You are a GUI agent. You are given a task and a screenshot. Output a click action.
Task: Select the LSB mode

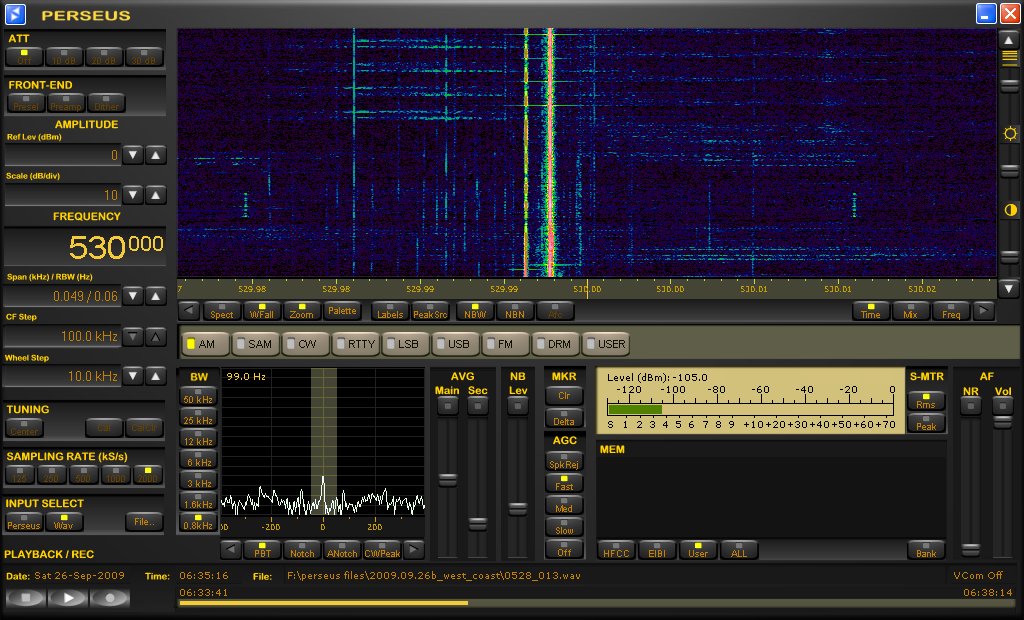pyautogui.click(x=404, y=344)
